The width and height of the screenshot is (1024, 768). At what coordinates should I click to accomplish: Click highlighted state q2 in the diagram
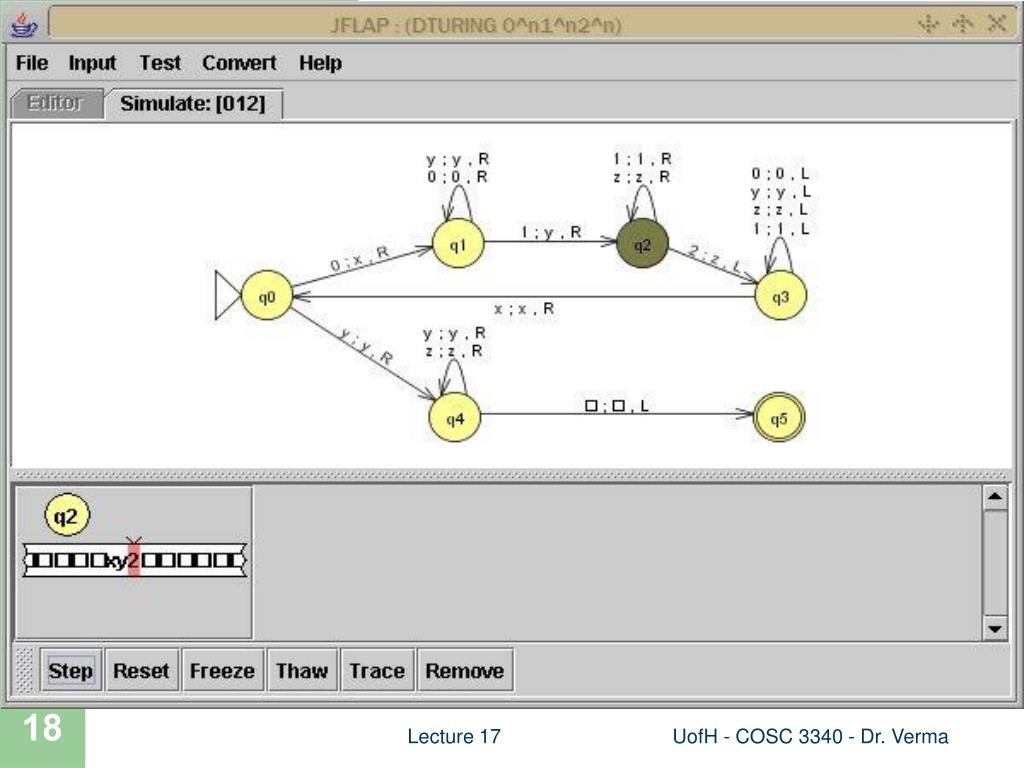tap(643, 244)
